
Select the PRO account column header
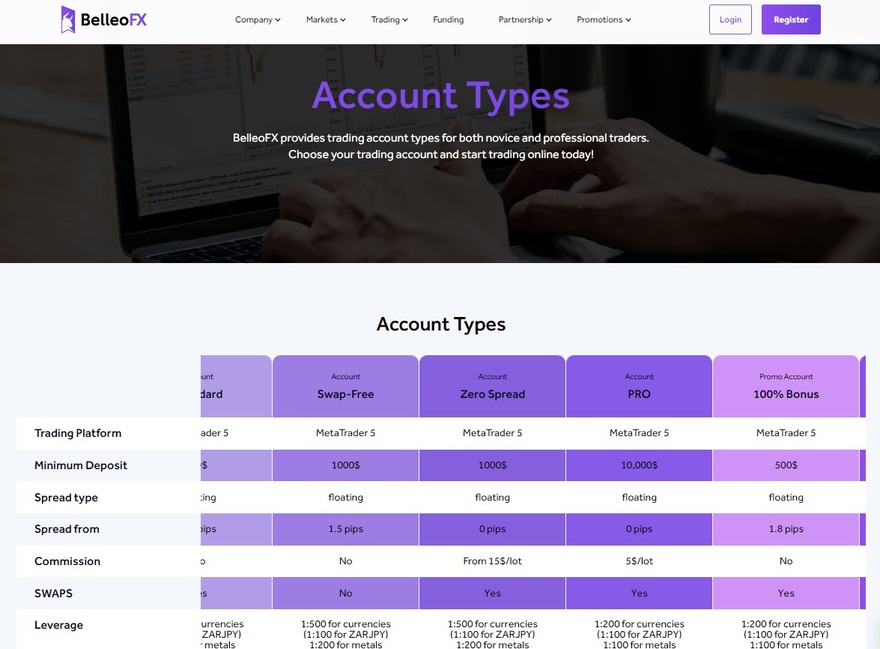(x=639, y=386)
